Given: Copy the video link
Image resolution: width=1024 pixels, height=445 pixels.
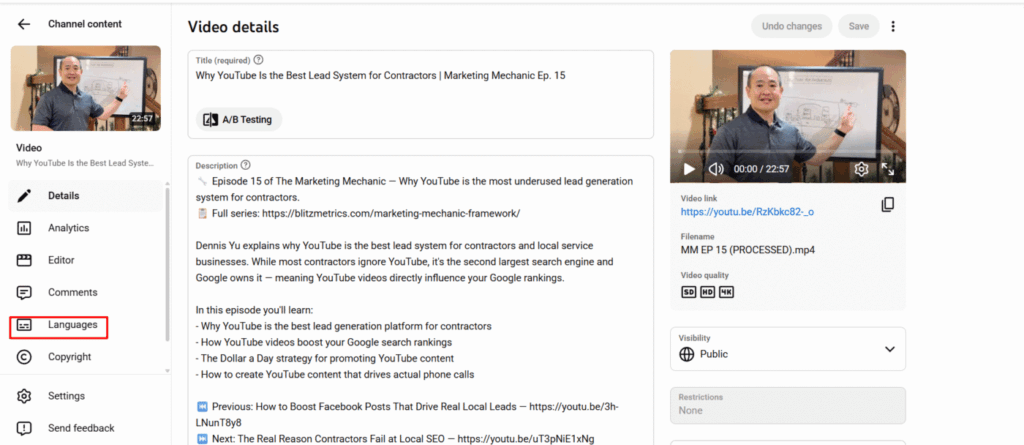Looking at the screenshot, I should pyautogui.click(x=887, y=205).
